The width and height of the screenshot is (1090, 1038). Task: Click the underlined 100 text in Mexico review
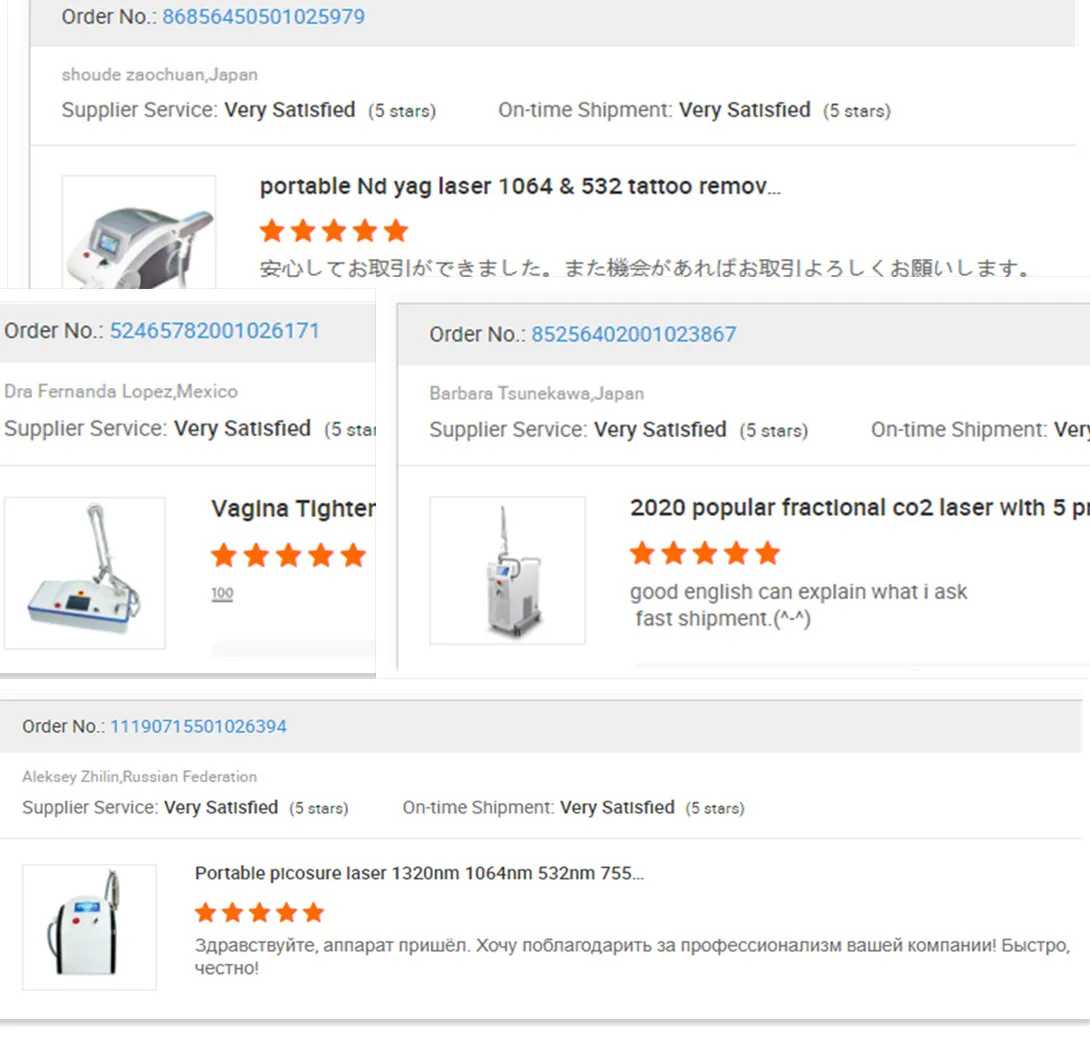click(222, 594)
